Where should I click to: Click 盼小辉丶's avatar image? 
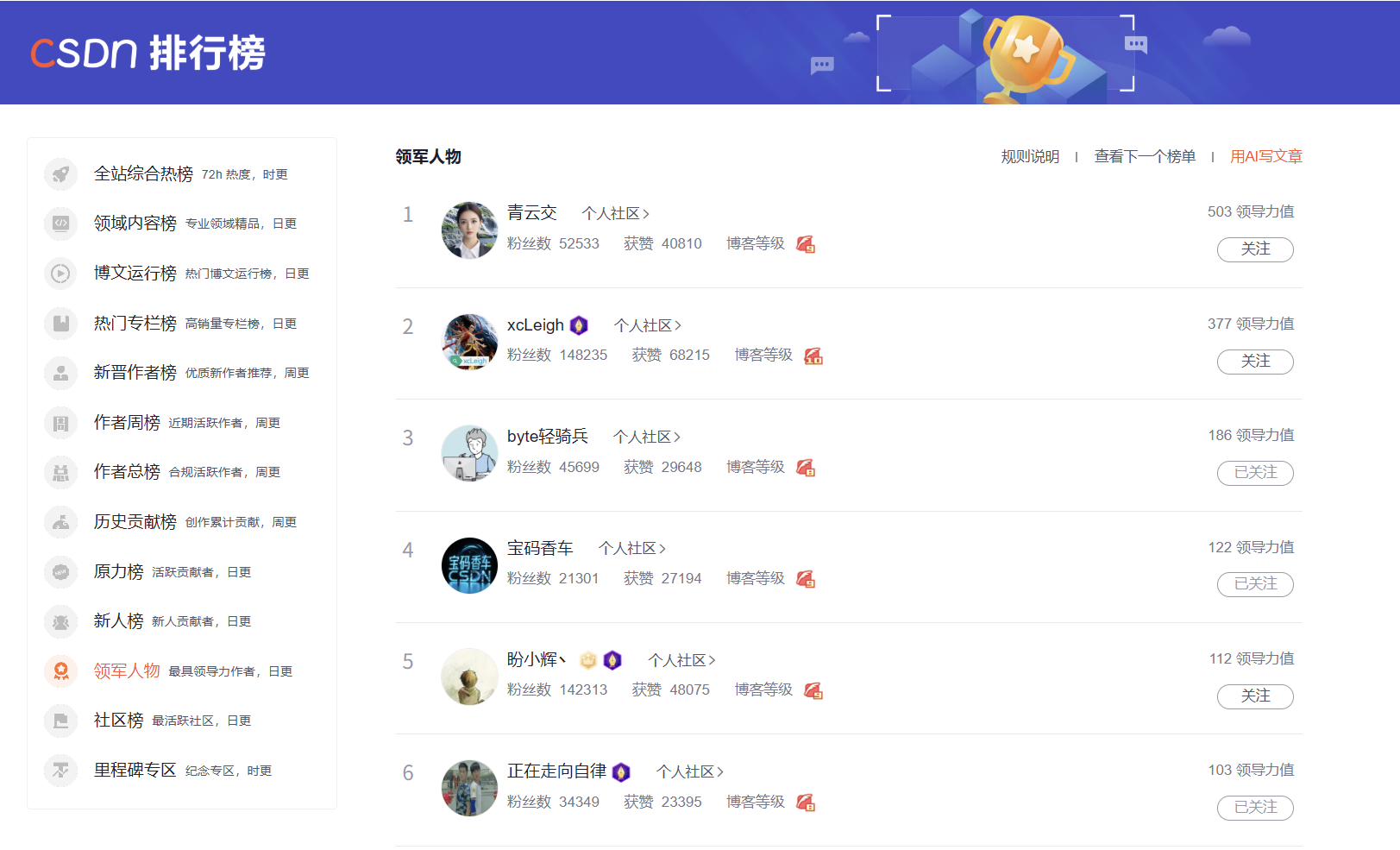click(469, 677)
